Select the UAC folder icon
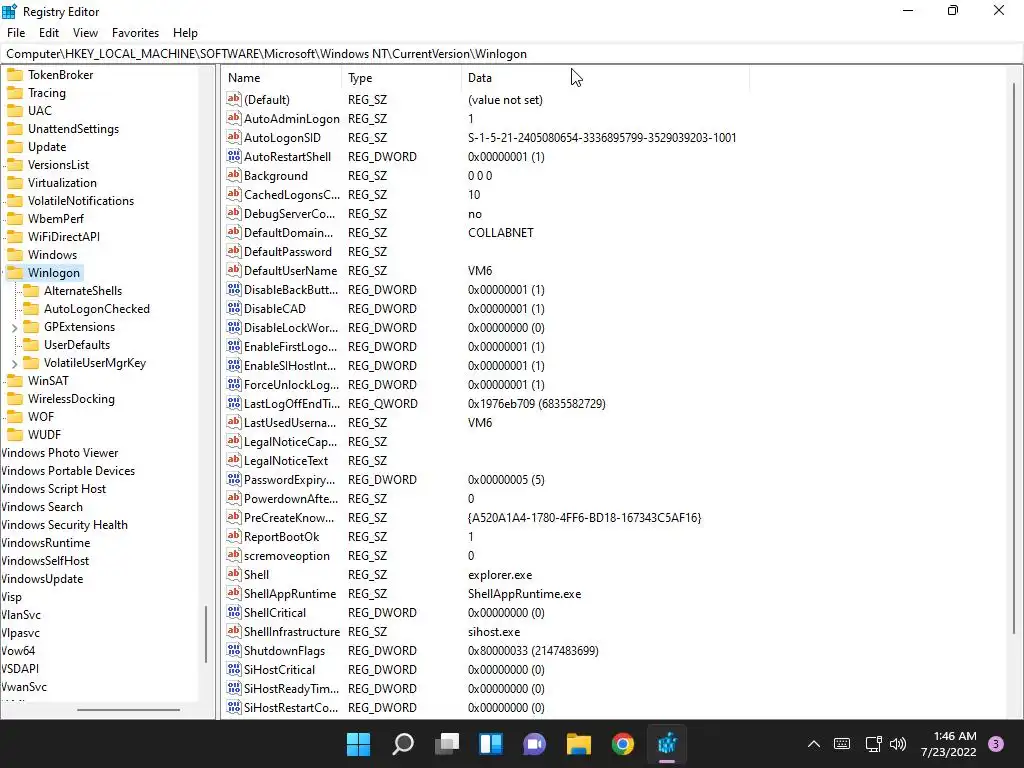 point(14,110)
